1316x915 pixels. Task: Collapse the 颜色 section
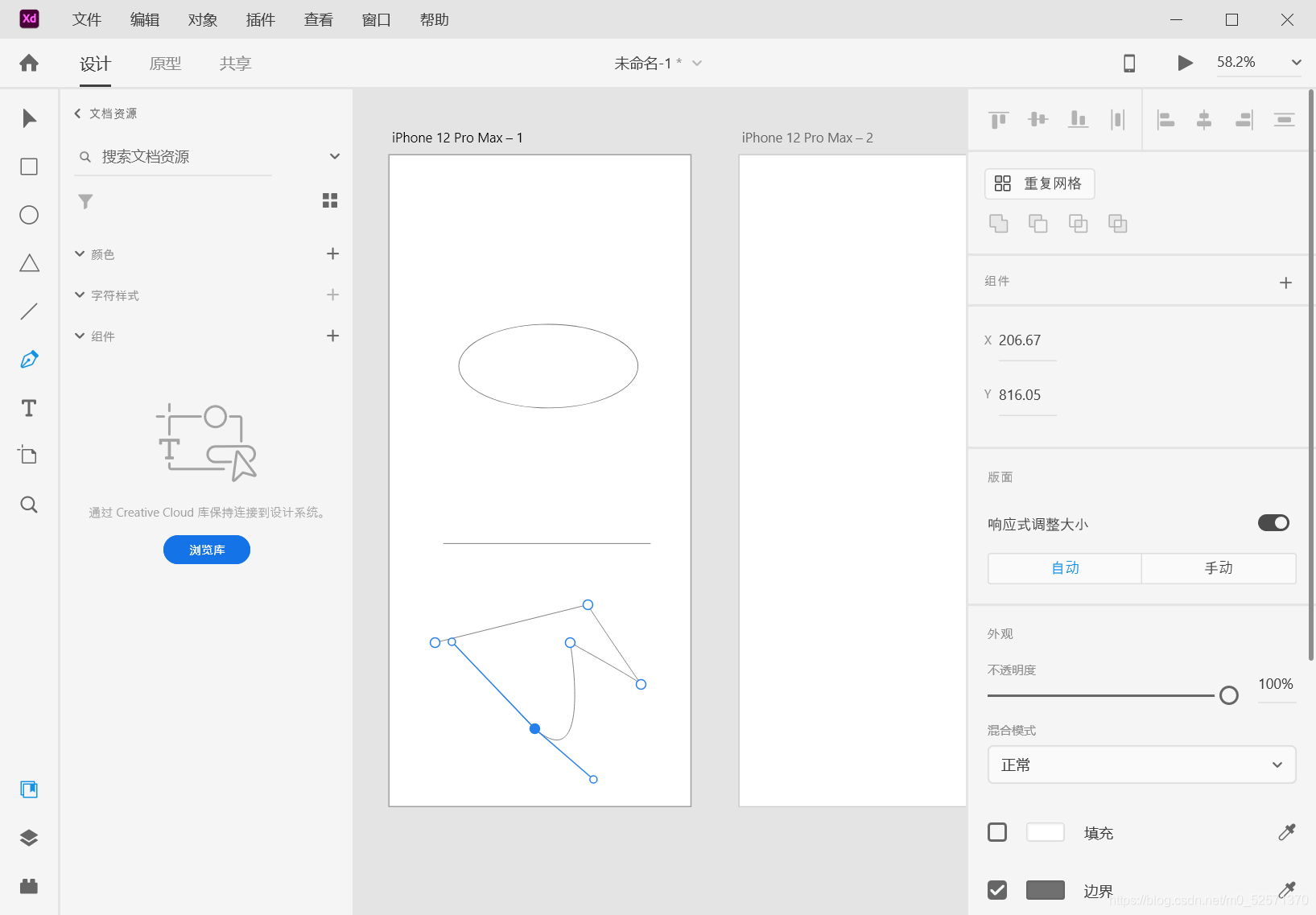(78, 253)
